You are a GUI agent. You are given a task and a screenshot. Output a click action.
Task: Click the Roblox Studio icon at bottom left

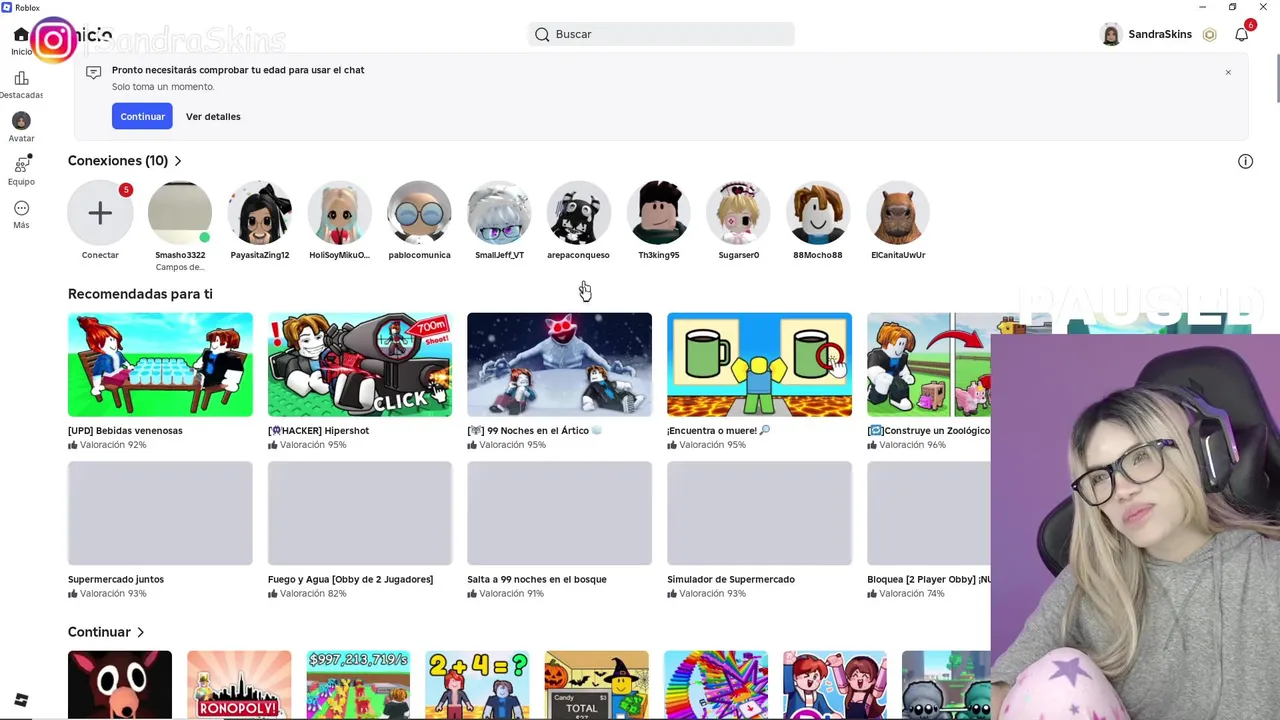coord(21,700)
